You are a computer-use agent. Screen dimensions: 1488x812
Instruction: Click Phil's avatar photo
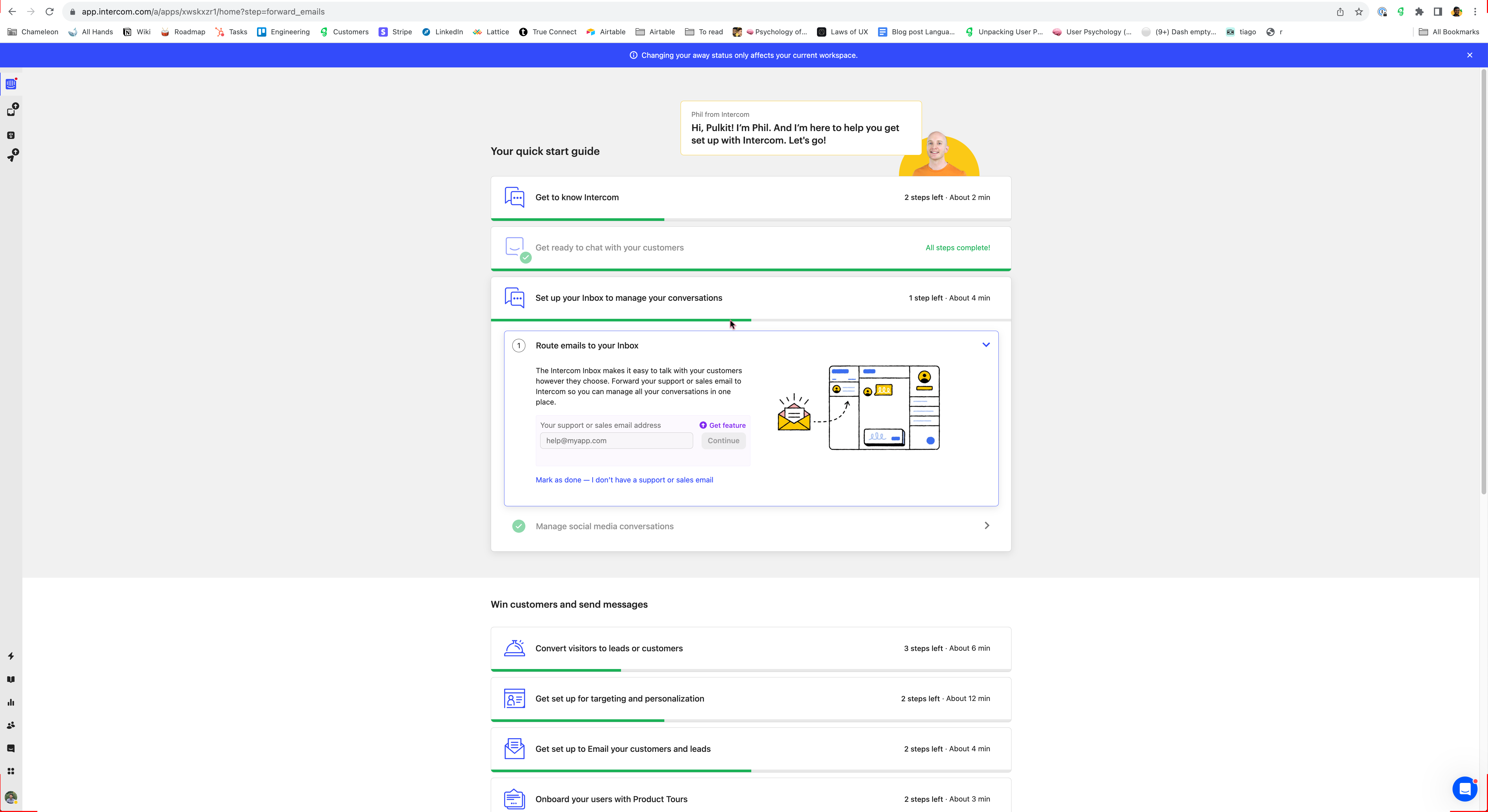(938, 154)
